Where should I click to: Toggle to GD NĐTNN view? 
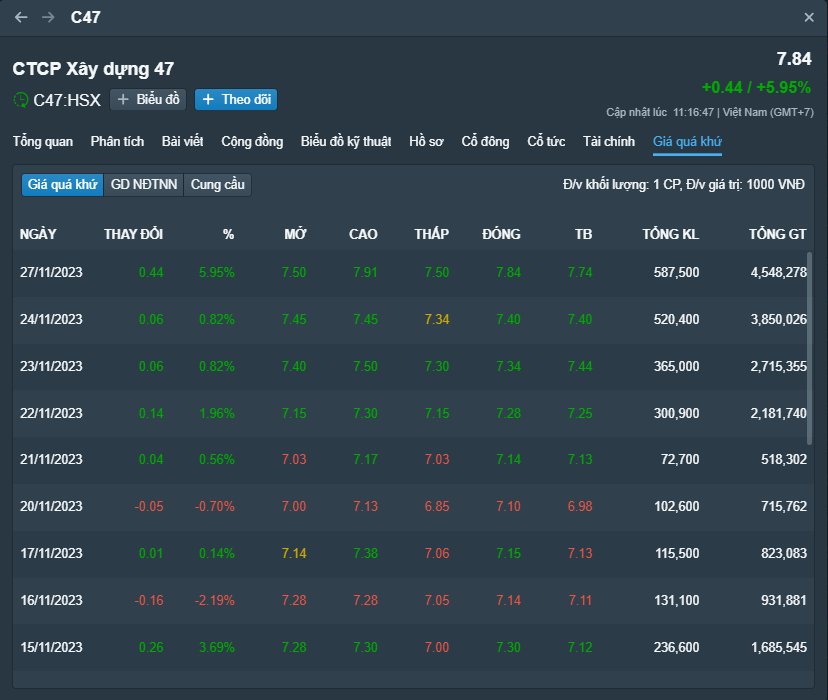pyautogui.click(x=144, y=184)
